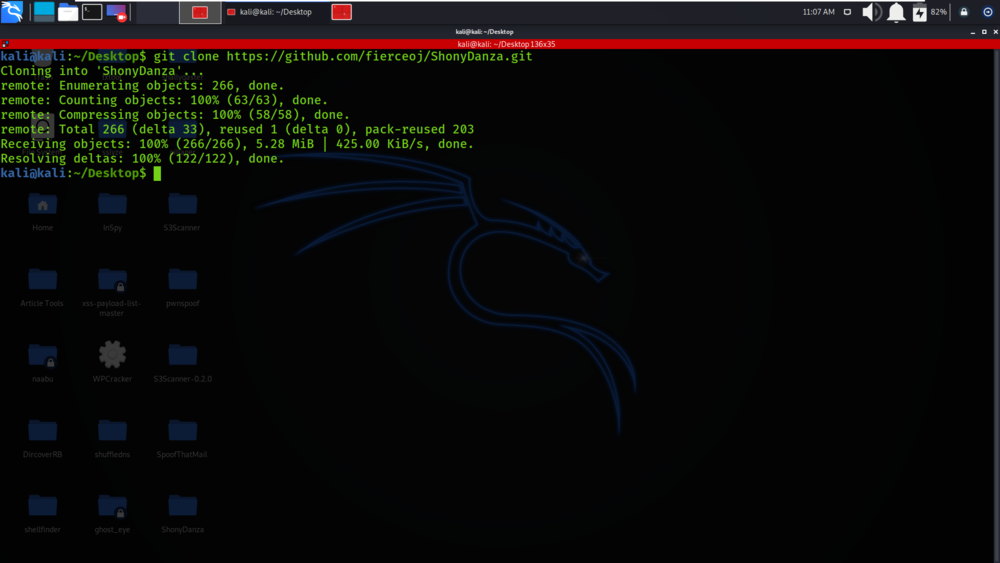Close the terminal window
Image resolution: width=1000 pixels, height=563 pixels.
coord(995,32)
